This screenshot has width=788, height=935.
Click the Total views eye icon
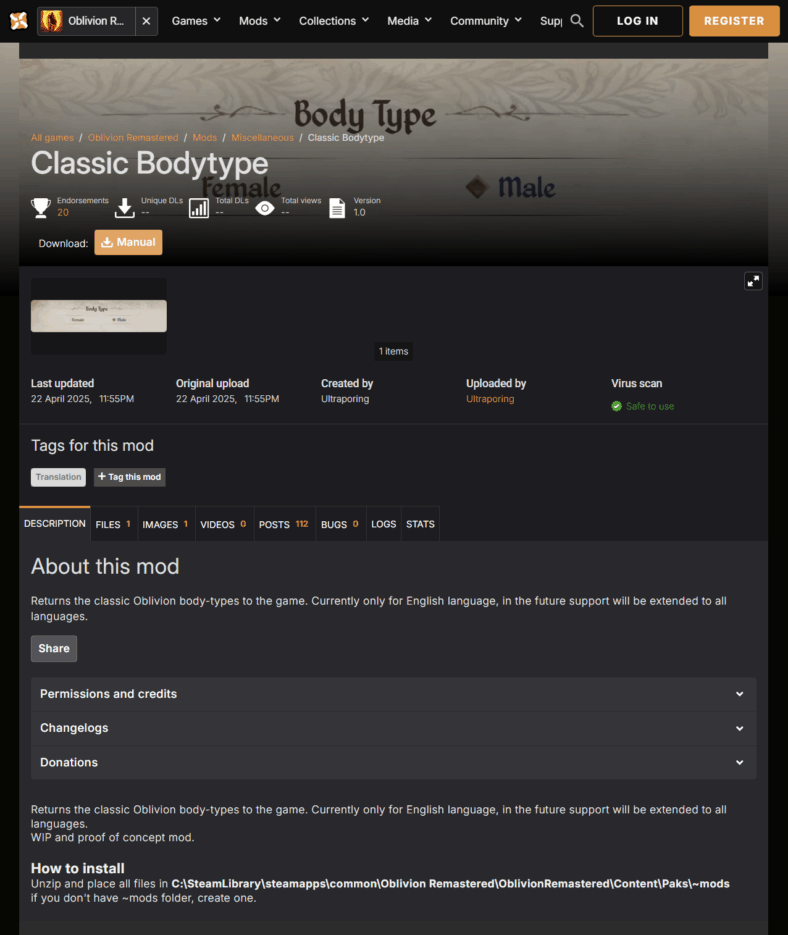pyautogui.click(x=265, y=208)
